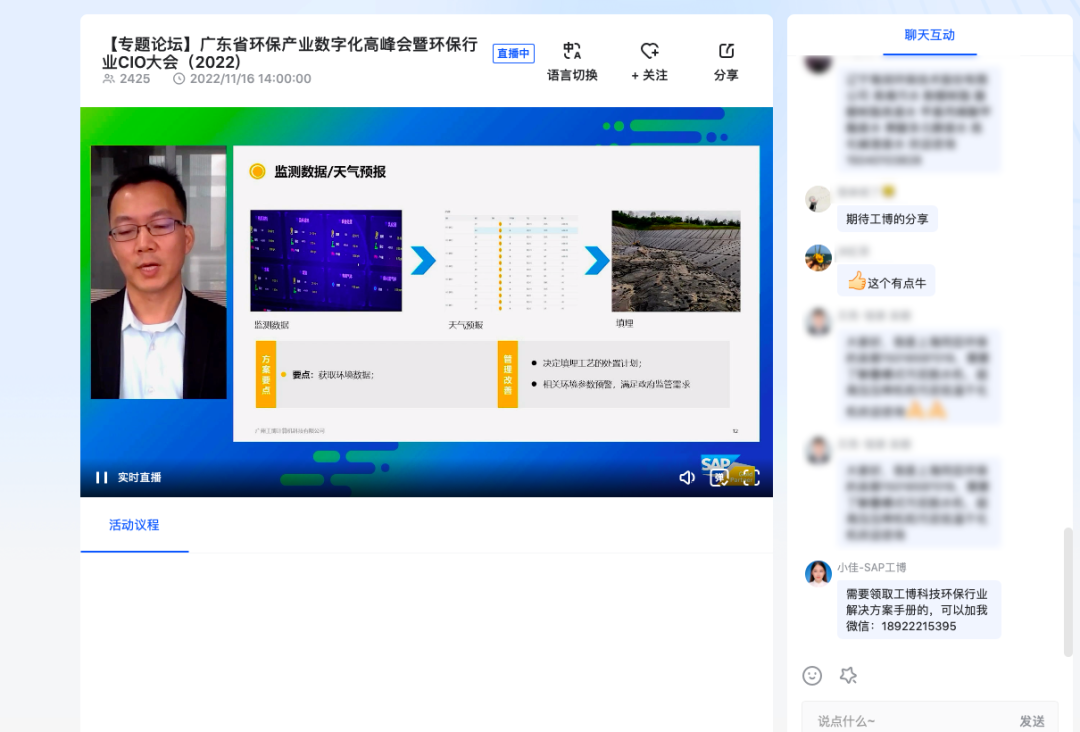1080x732 pixels.
Task: Click the 直播中 live status badge
Action: tap(513, 53)
